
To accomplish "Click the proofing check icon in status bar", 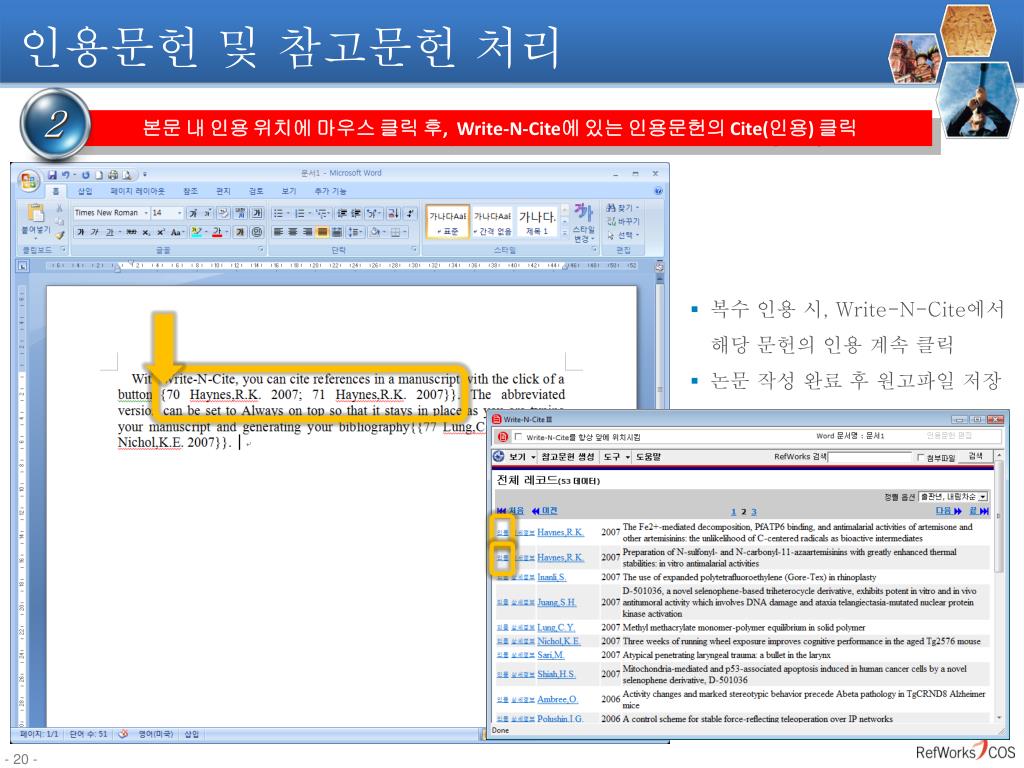I will click(123, 734).
